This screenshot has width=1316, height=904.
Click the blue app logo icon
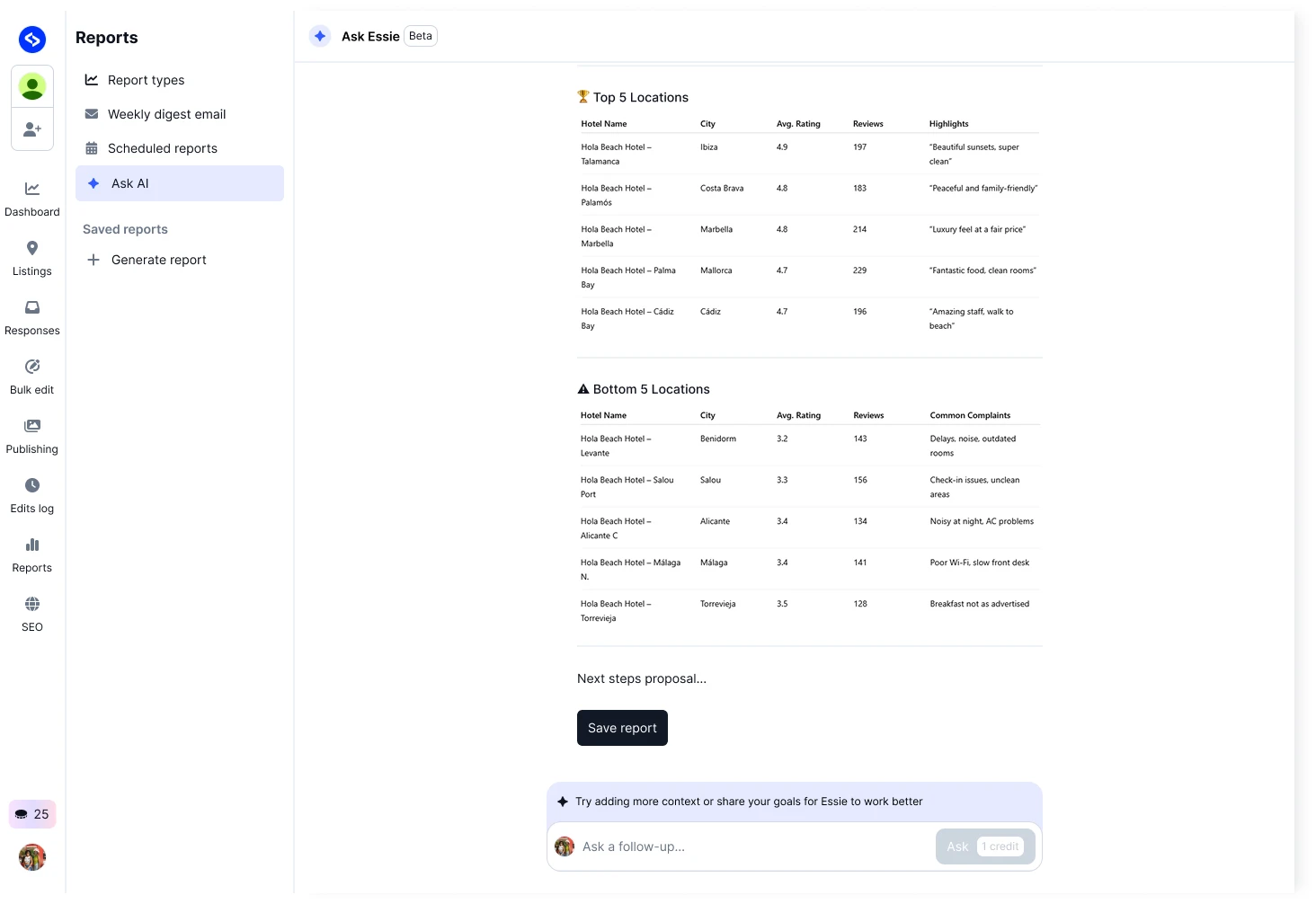click(32, 39)
